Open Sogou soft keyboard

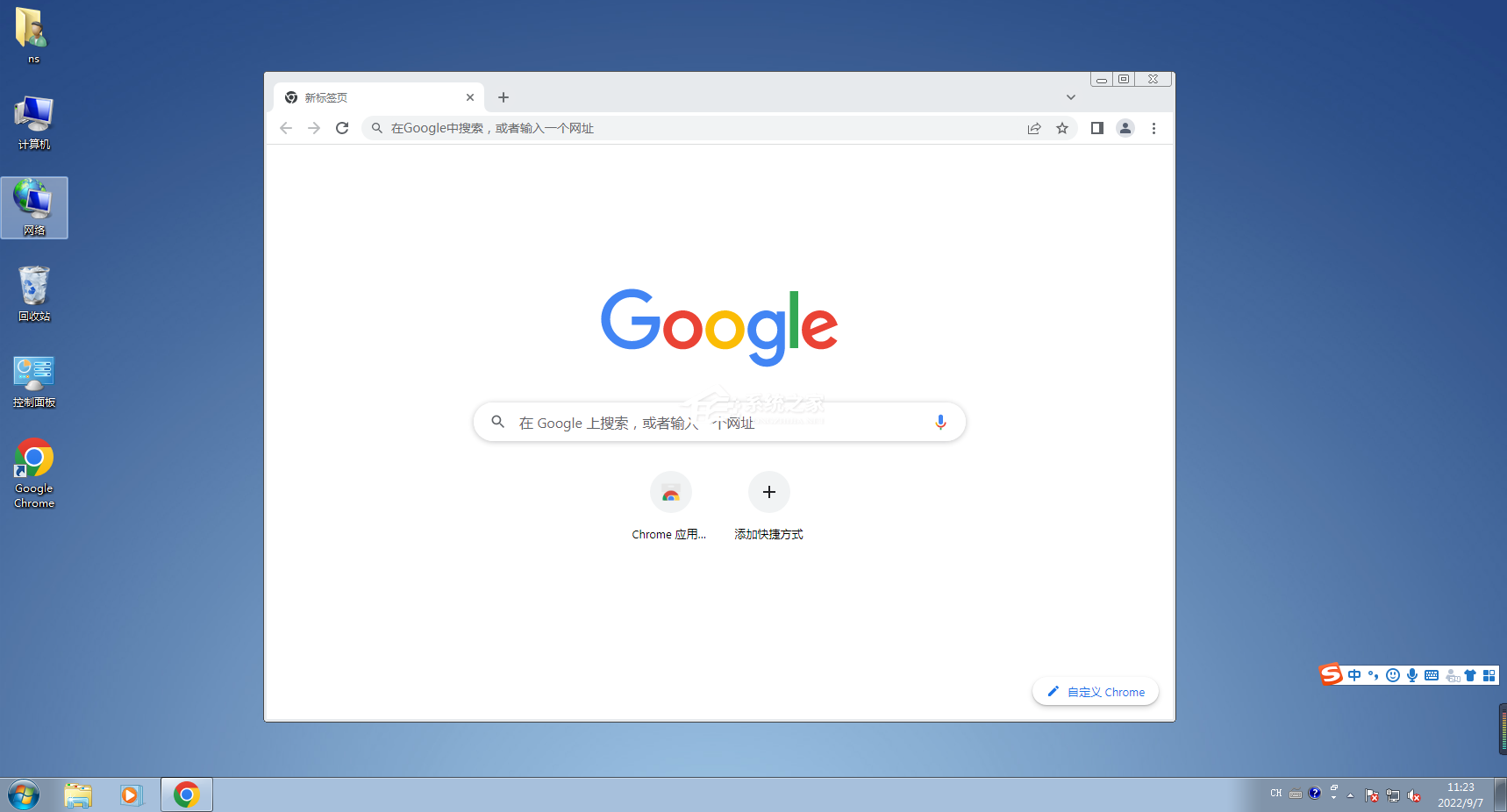pos(1432,675)
